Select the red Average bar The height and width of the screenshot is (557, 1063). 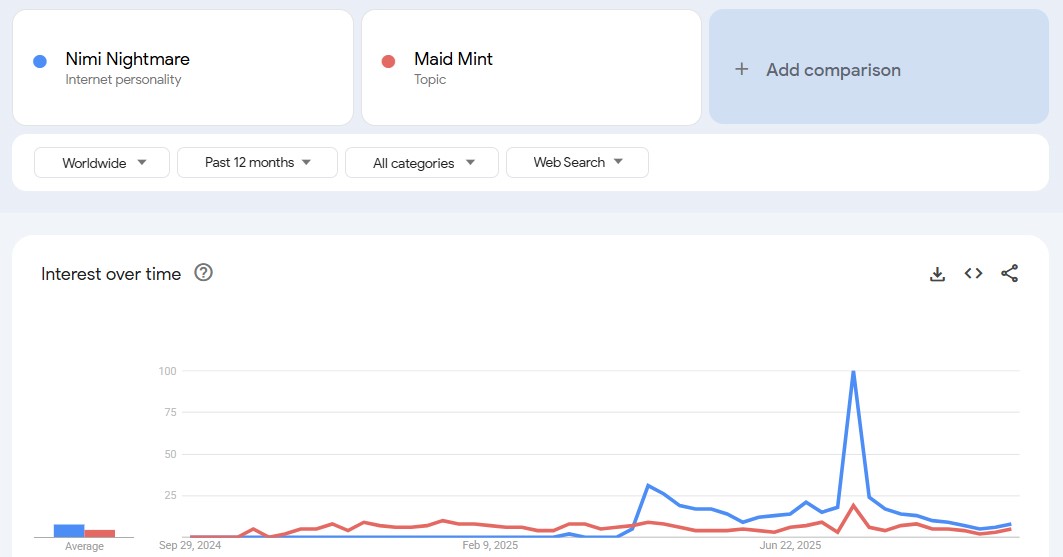coord(100,533)
